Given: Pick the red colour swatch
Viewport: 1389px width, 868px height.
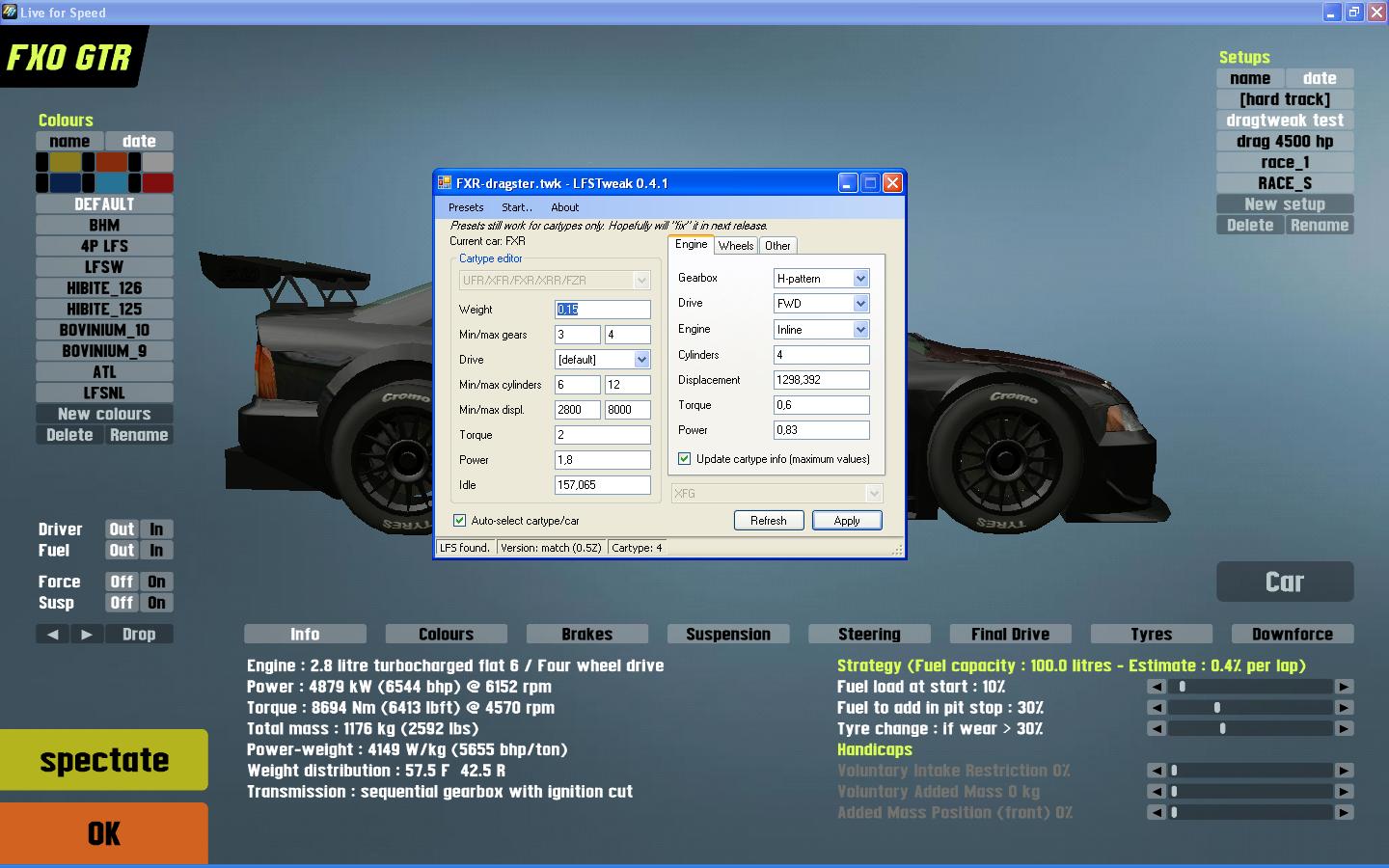Looking at the screenshot, I should pyautogui.click(x=157, y=182).
